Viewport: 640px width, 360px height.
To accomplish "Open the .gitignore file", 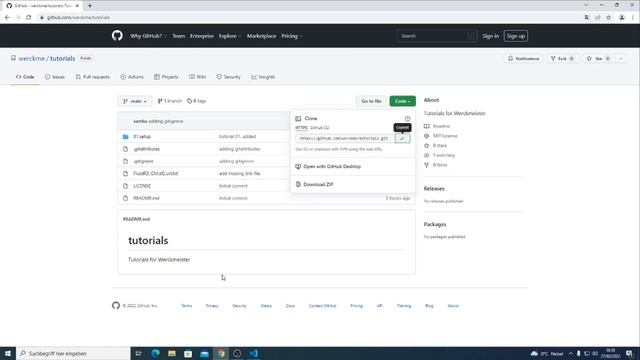I will tap(143, 161).
